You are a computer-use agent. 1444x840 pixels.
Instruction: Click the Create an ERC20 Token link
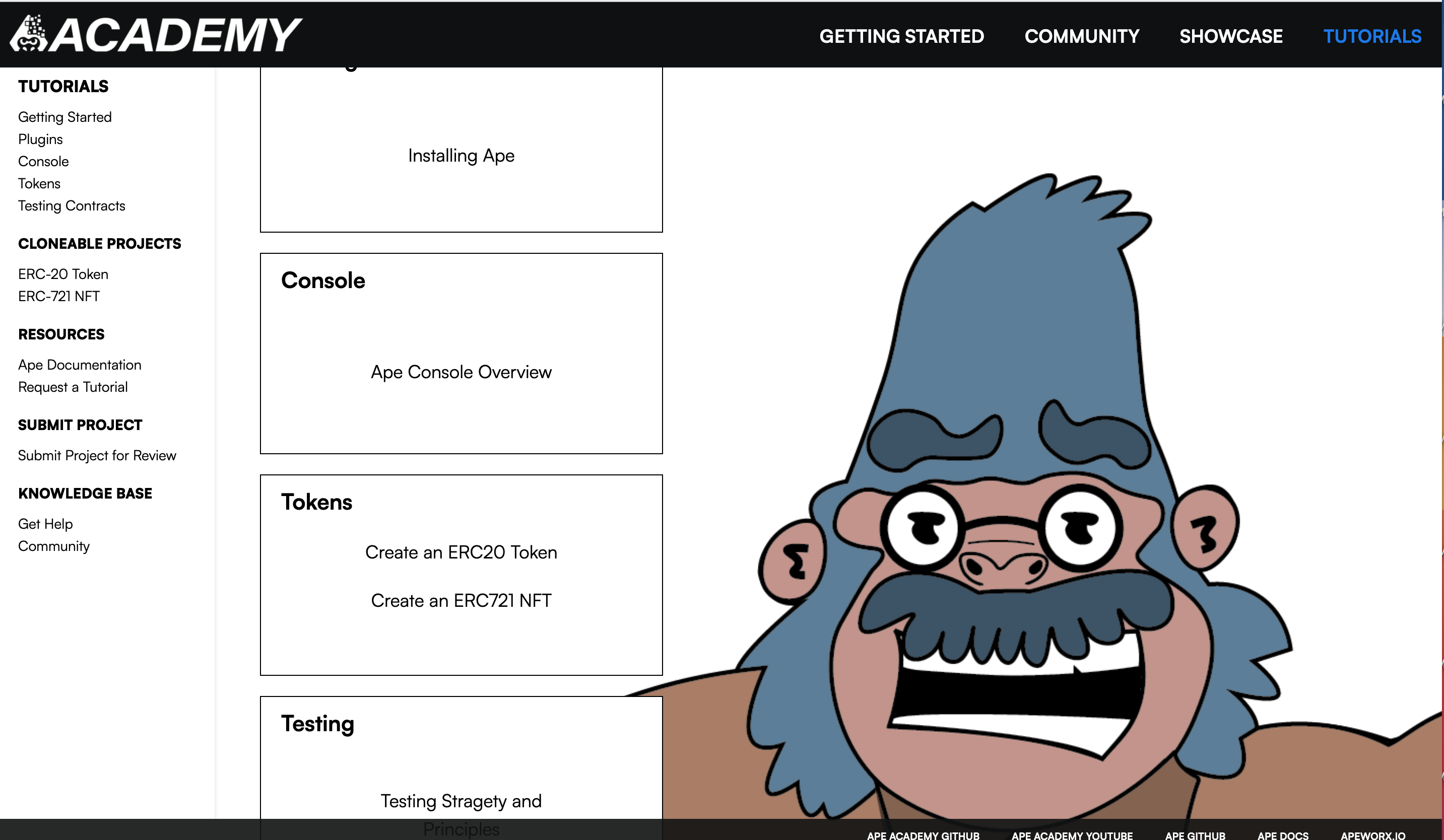(x=461, y=552)
